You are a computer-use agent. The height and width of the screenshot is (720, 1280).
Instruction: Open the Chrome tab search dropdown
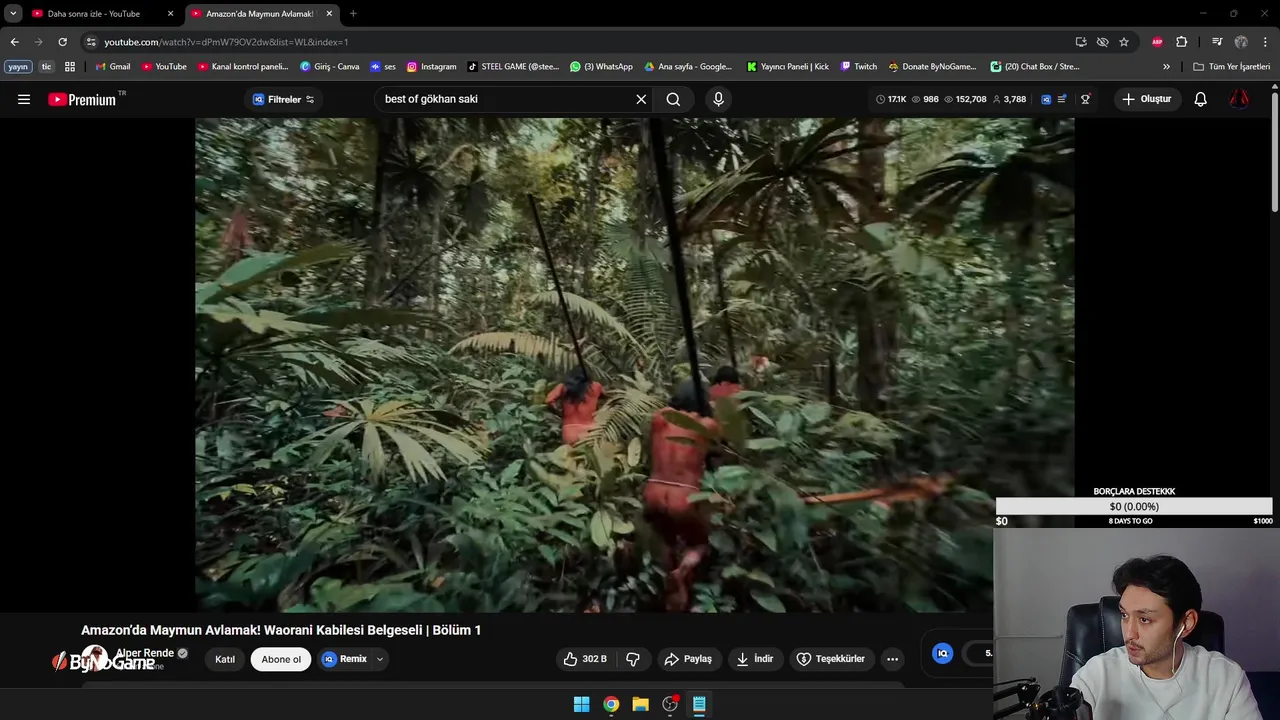[x=13, y=14]
